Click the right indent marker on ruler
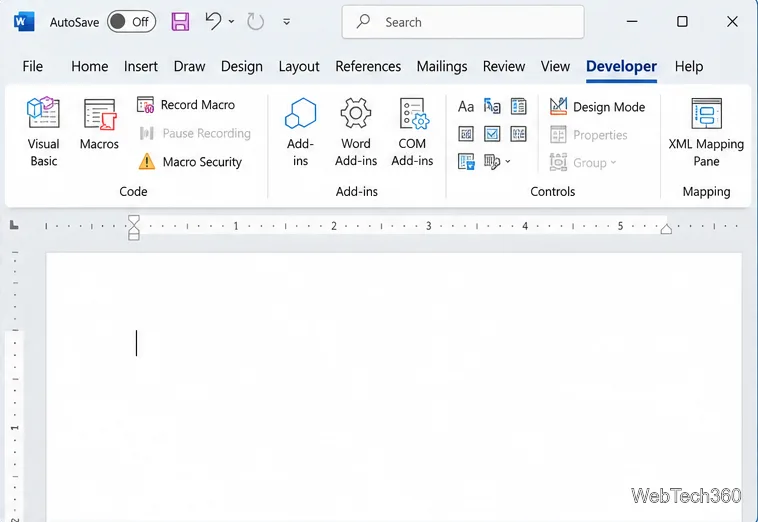758x522 pixels. 666,229
